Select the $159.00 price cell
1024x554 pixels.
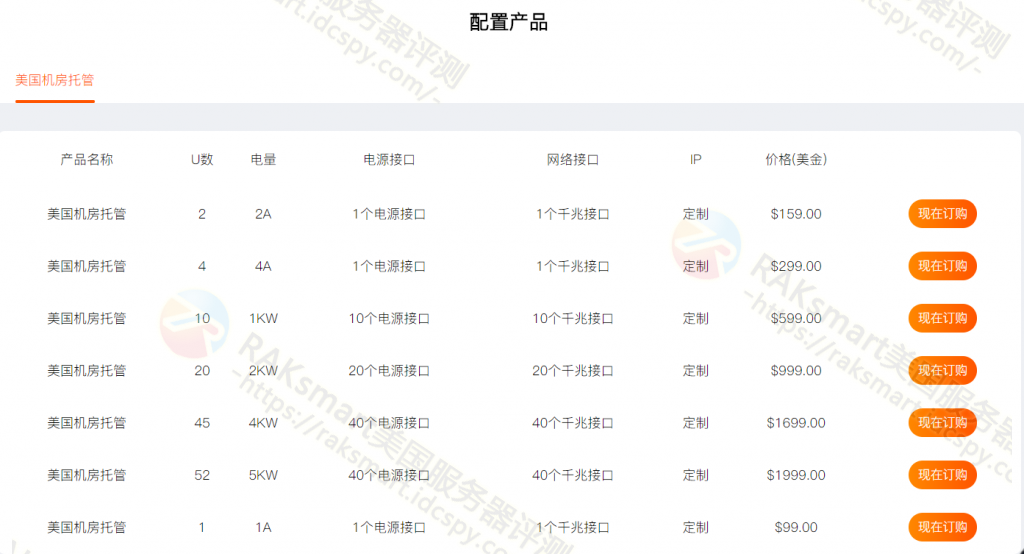(x=796, y=214)
